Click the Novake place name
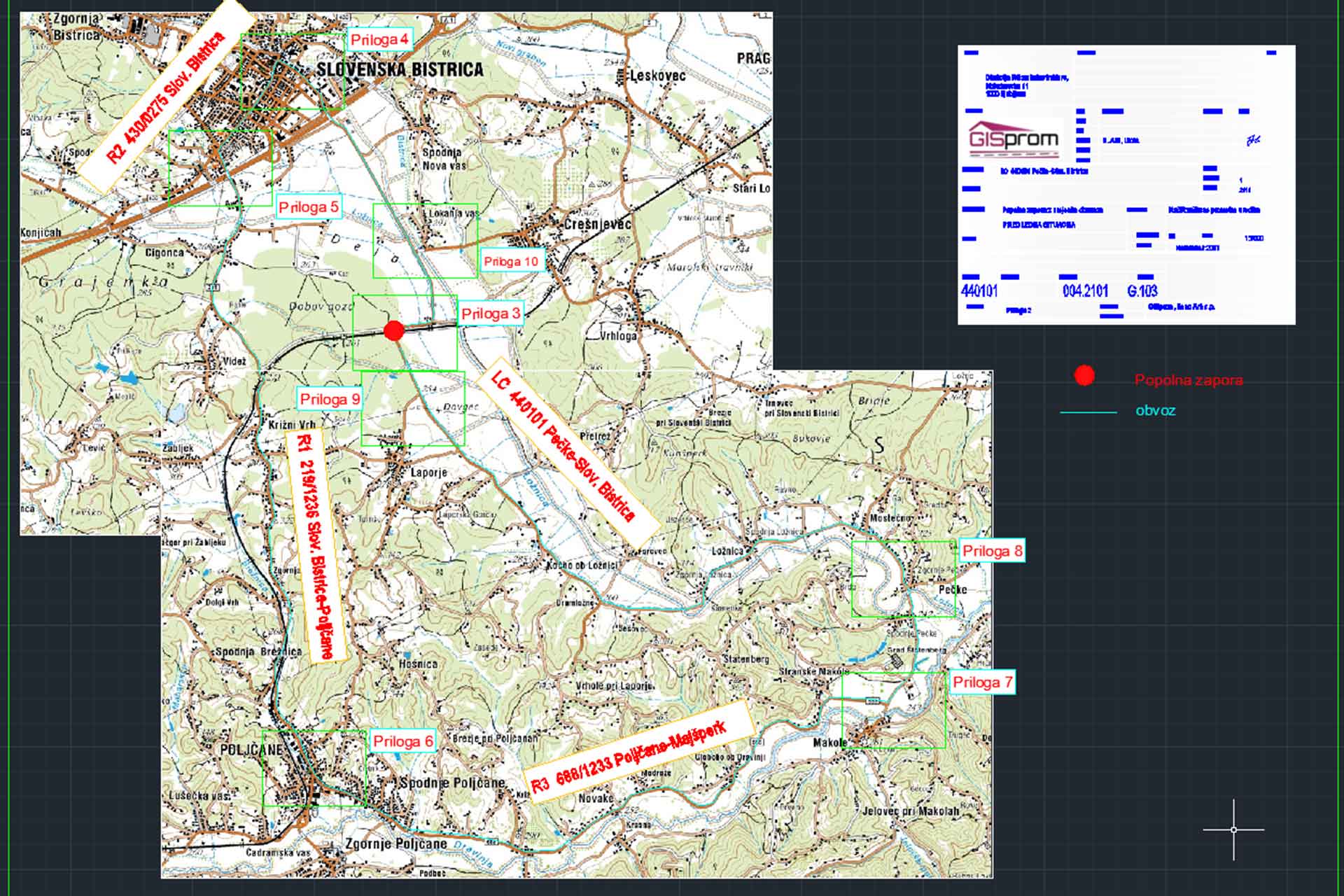The image size is (1344, 896). 596,798
